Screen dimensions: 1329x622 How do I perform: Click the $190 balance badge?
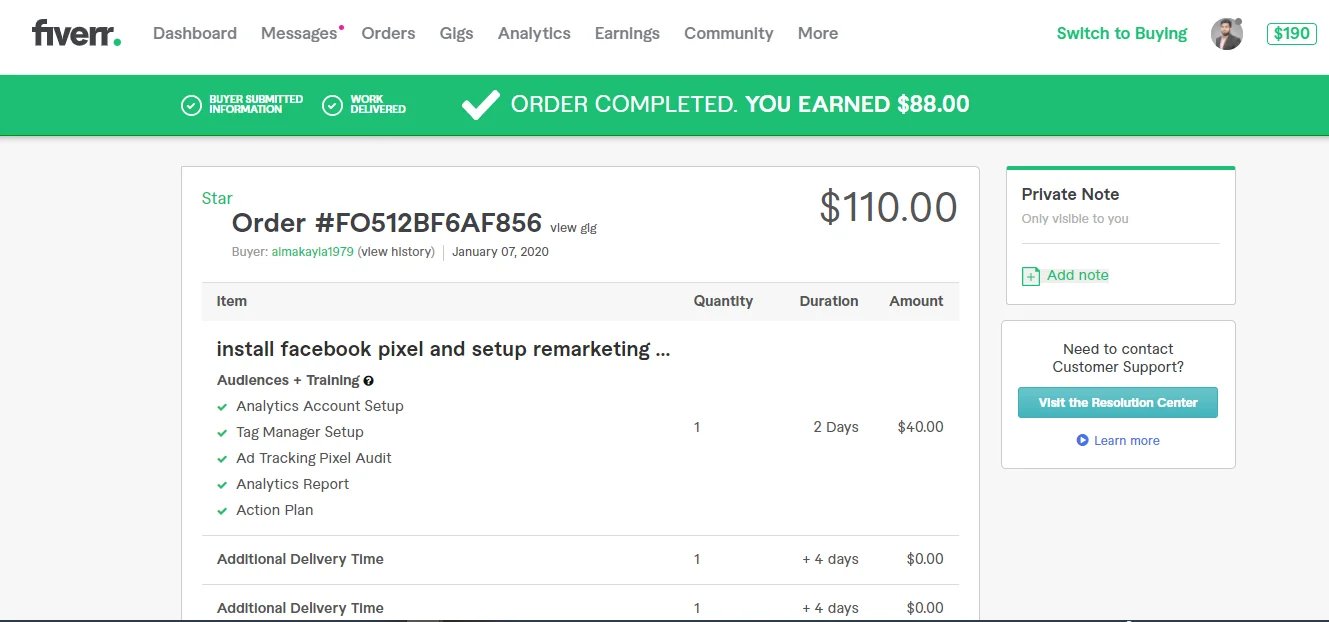point(1291,34)
